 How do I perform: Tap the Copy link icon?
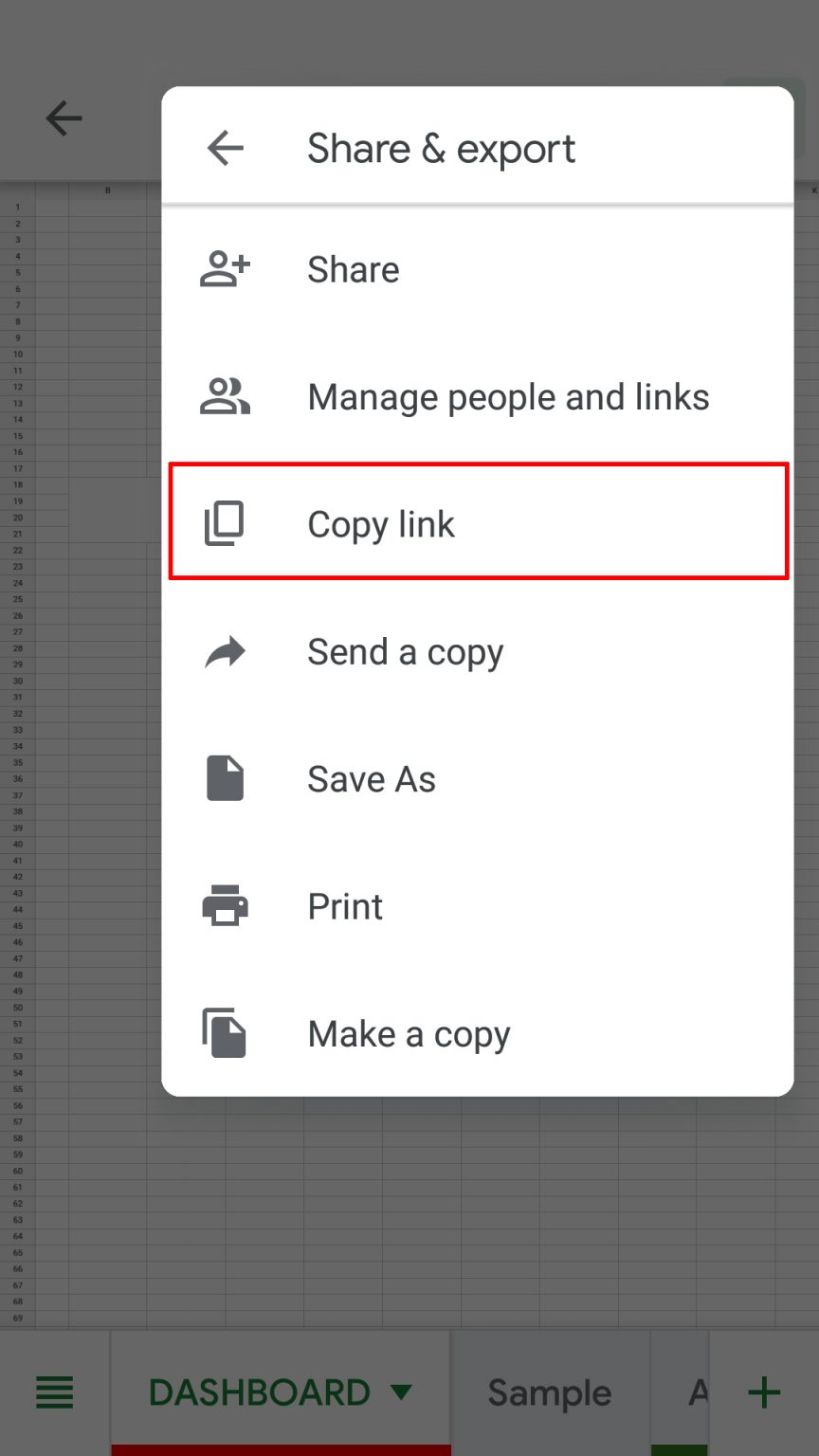pos(225,523)
